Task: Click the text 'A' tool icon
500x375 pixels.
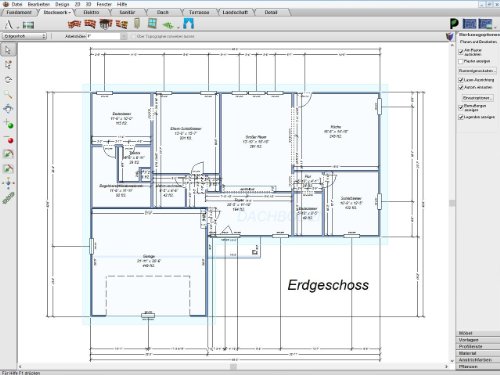Action: coord(9,24)
